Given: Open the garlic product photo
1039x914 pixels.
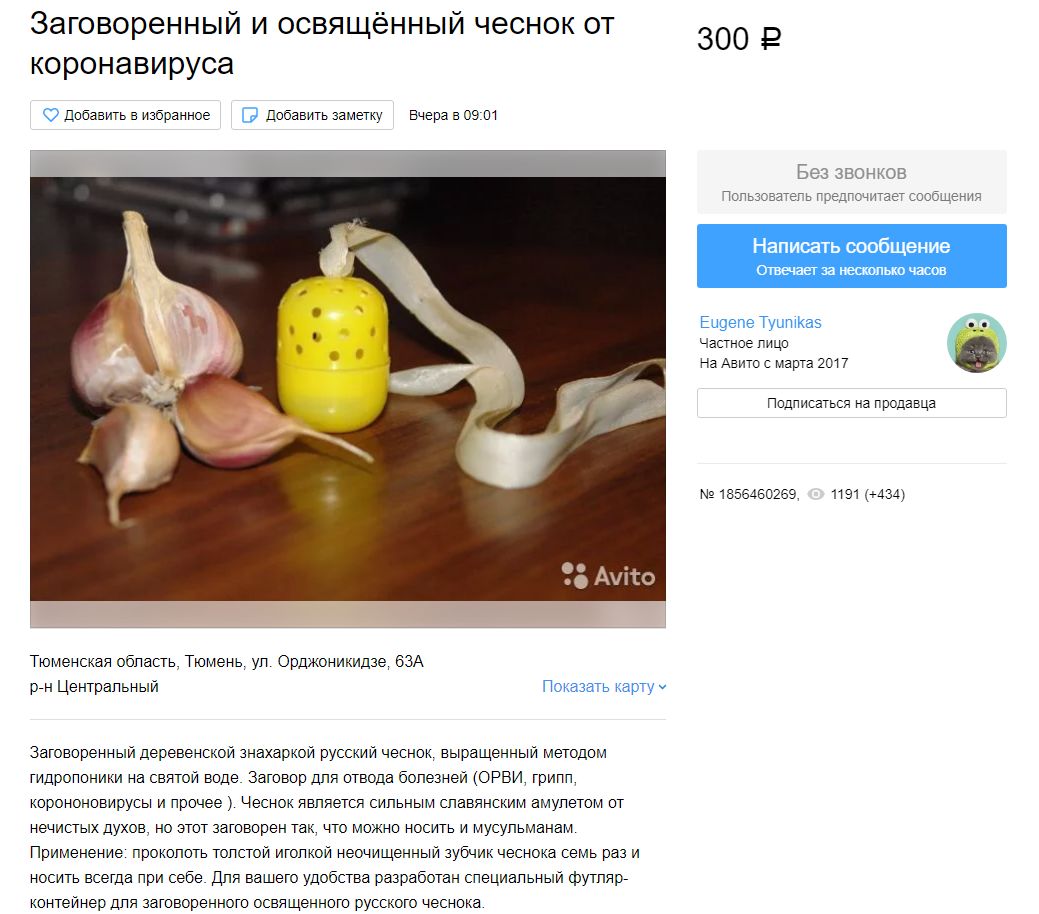Looking at the screenshot, I should click(x=348, y=389).
